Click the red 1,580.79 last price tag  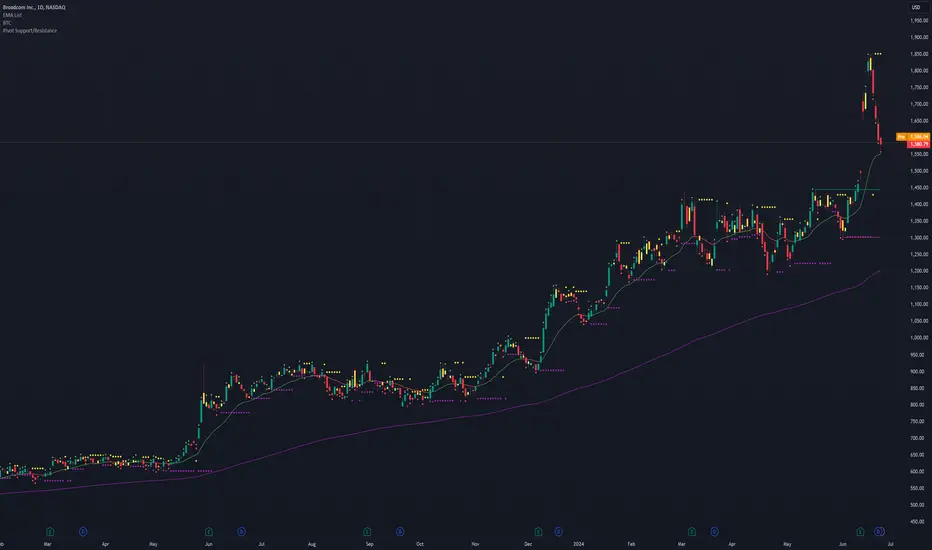pos(918,144)
